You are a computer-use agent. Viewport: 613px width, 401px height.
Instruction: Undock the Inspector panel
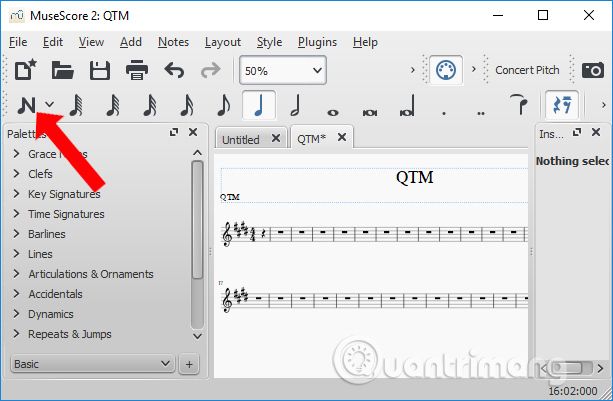point(577,132)
